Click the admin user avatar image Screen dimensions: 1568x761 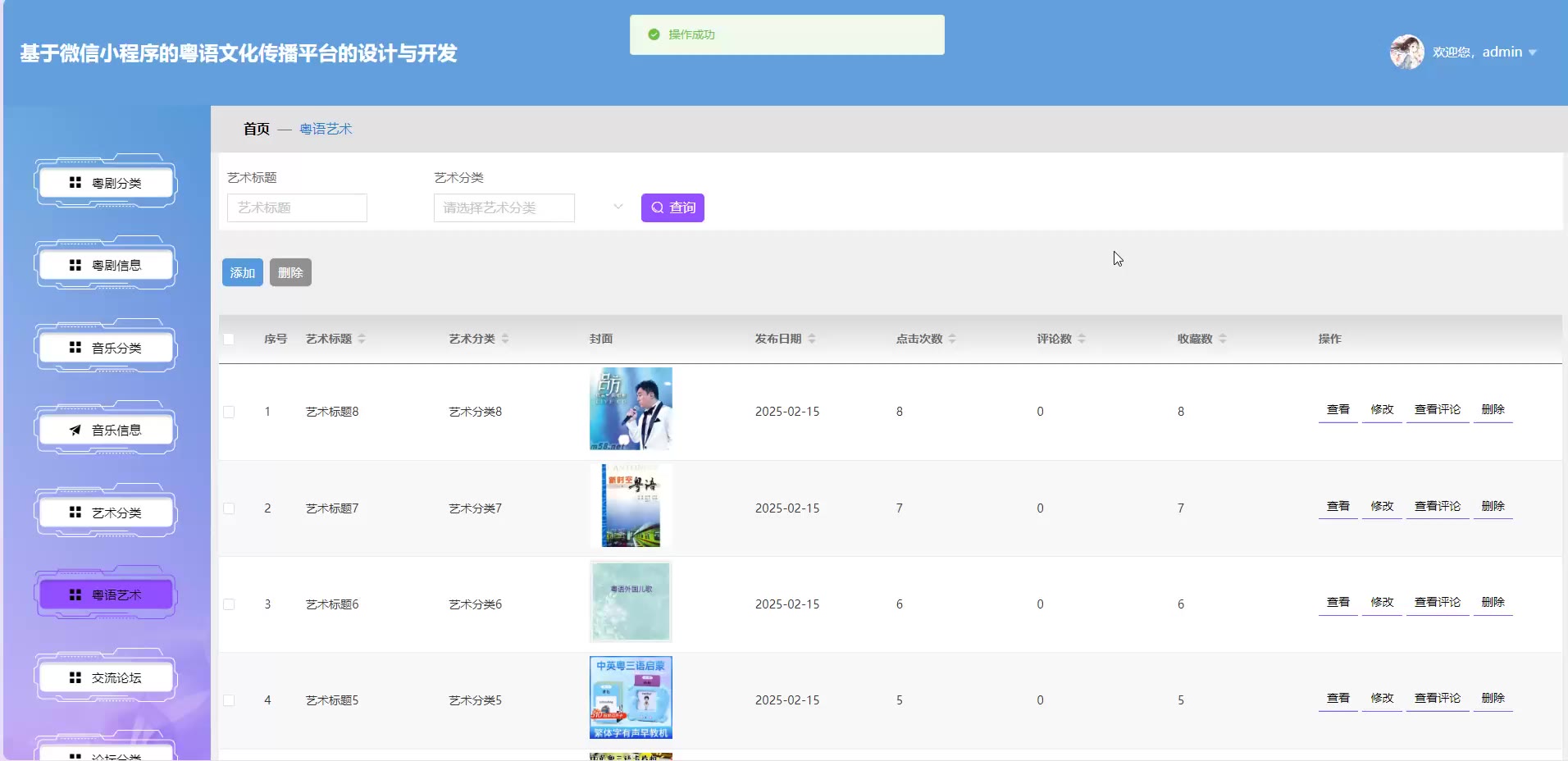pyautogui.click(x=1406, y=52)
